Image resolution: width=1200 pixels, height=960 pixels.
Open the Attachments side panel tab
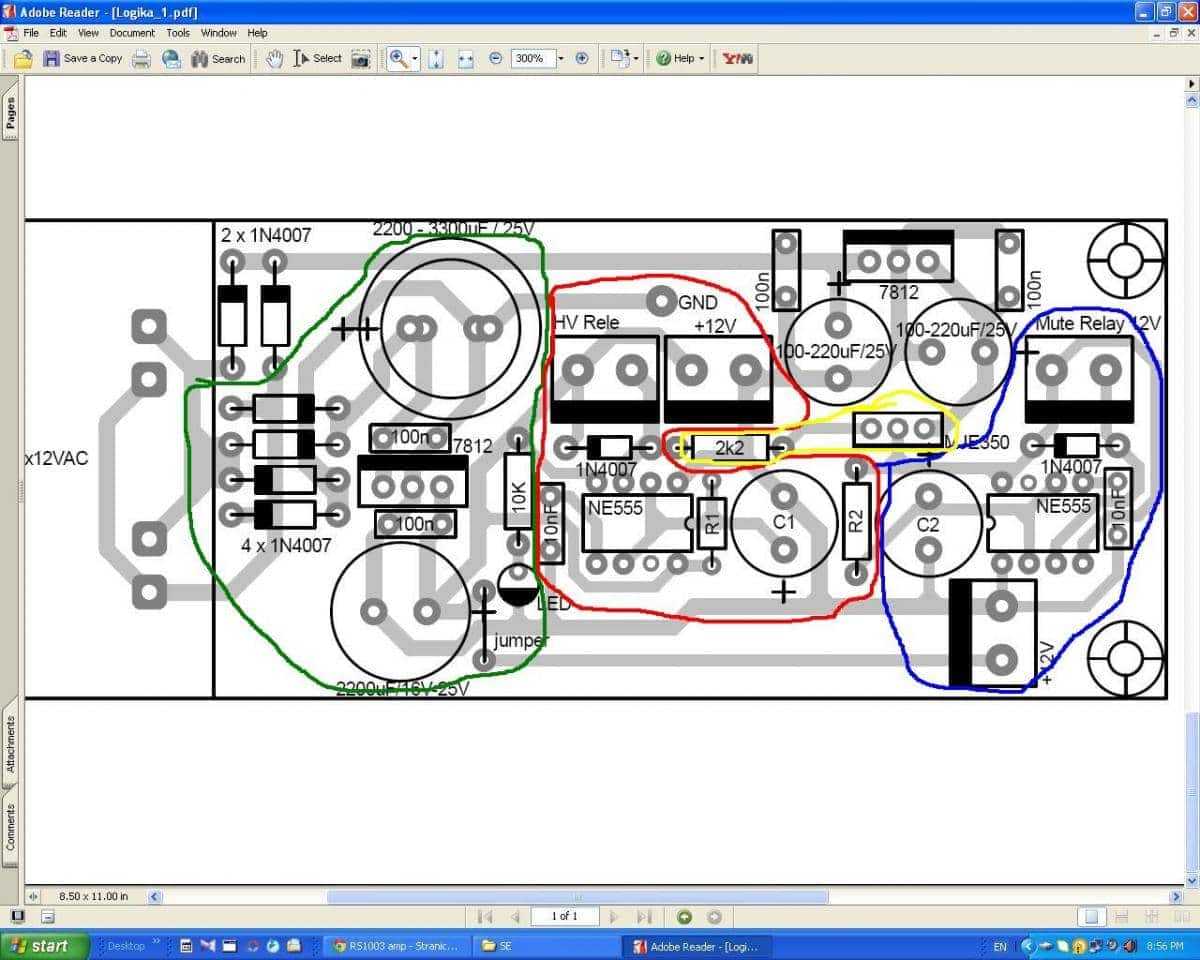click(10, 744)
